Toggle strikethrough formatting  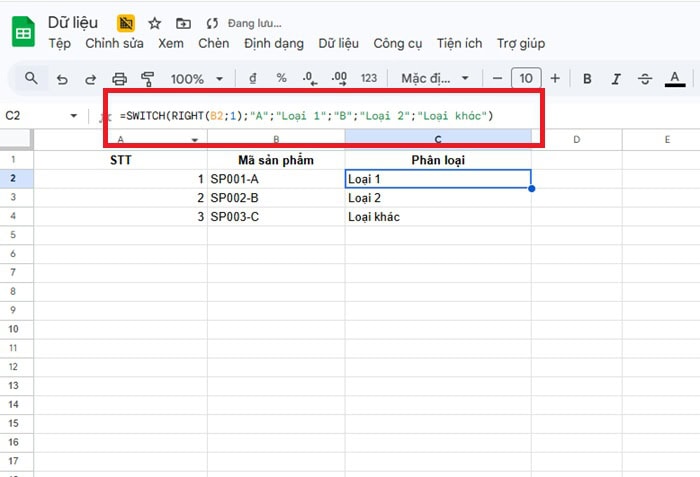pyautogui.click(x=645, y=78)
